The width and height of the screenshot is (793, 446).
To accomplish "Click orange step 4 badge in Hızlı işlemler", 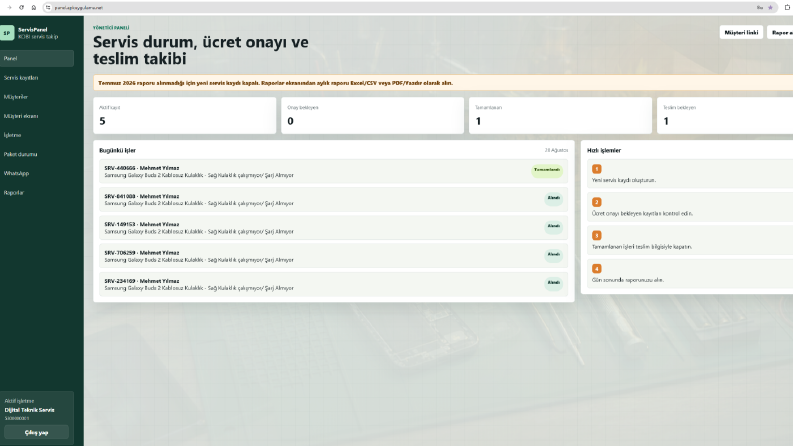I will (597, 269).
